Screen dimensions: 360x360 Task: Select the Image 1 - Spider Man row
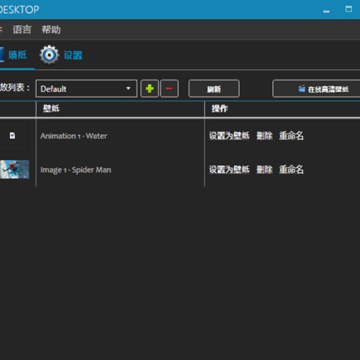(x=180, y=170)
